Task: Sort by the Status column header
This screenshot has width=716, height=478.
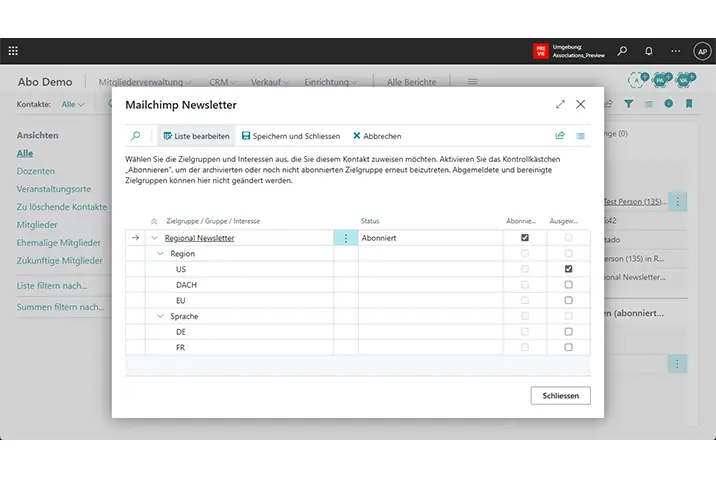Action: 370,221
